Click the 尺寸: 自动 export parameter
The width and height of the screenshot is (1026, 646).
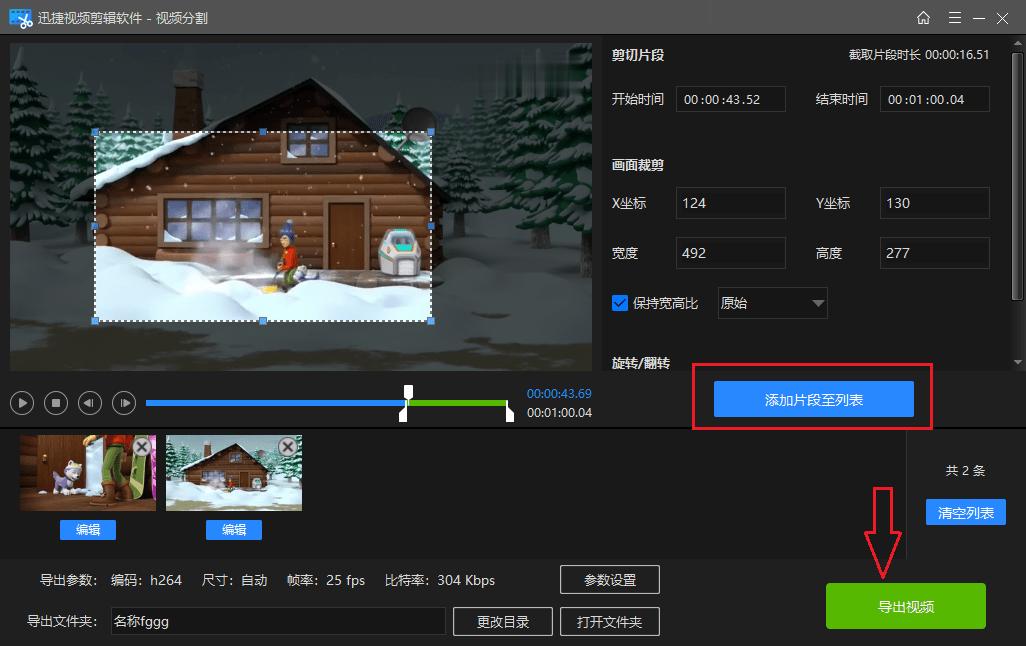pyautogui.click(x=234, y=580)
